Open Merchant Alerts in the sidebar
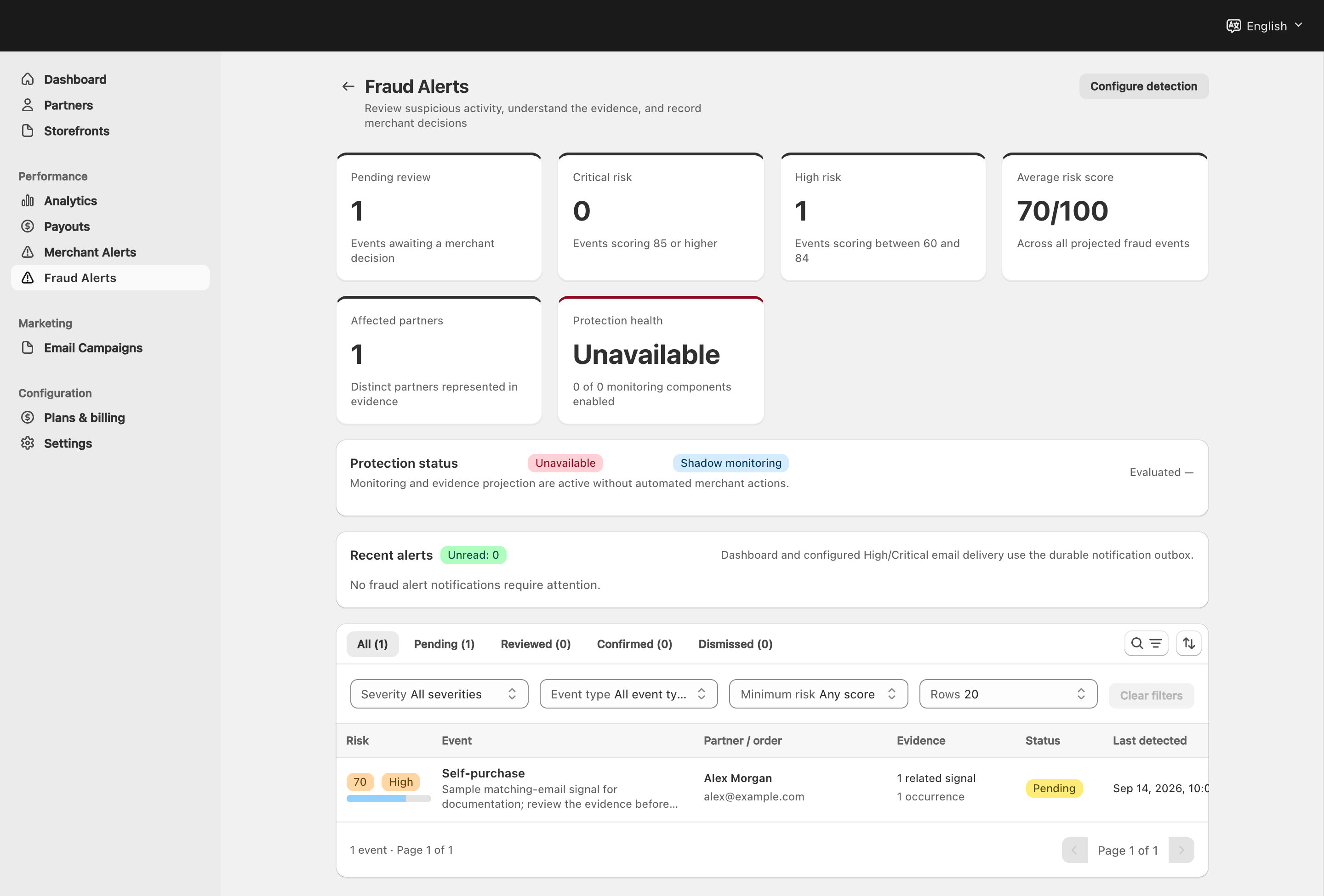Viewport: 1324px width, 896px height. tap(110, 252)
